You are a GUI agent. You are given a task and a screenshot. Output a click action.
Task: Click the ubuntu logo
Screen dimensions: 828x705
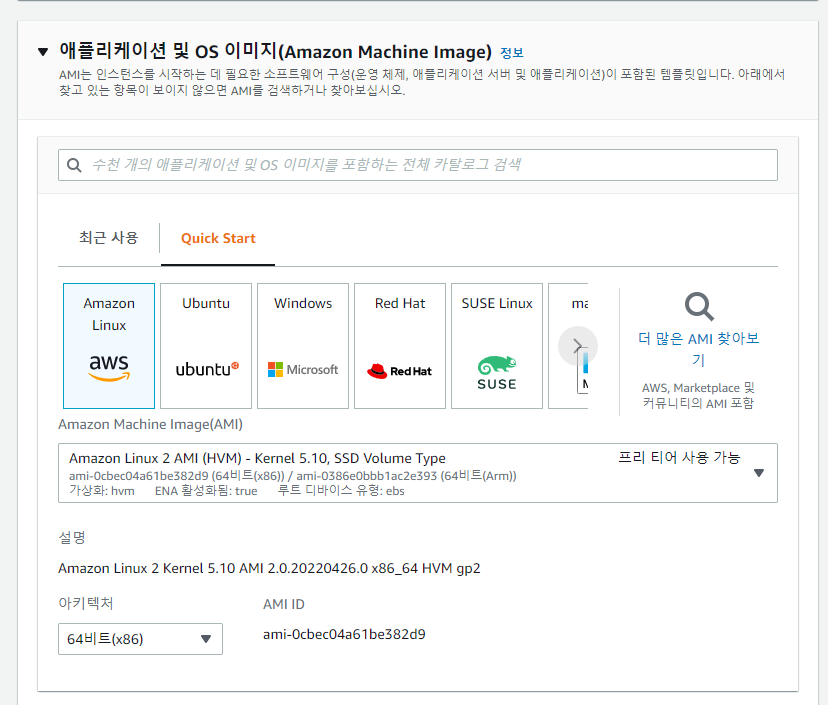(x=207, y=369)
